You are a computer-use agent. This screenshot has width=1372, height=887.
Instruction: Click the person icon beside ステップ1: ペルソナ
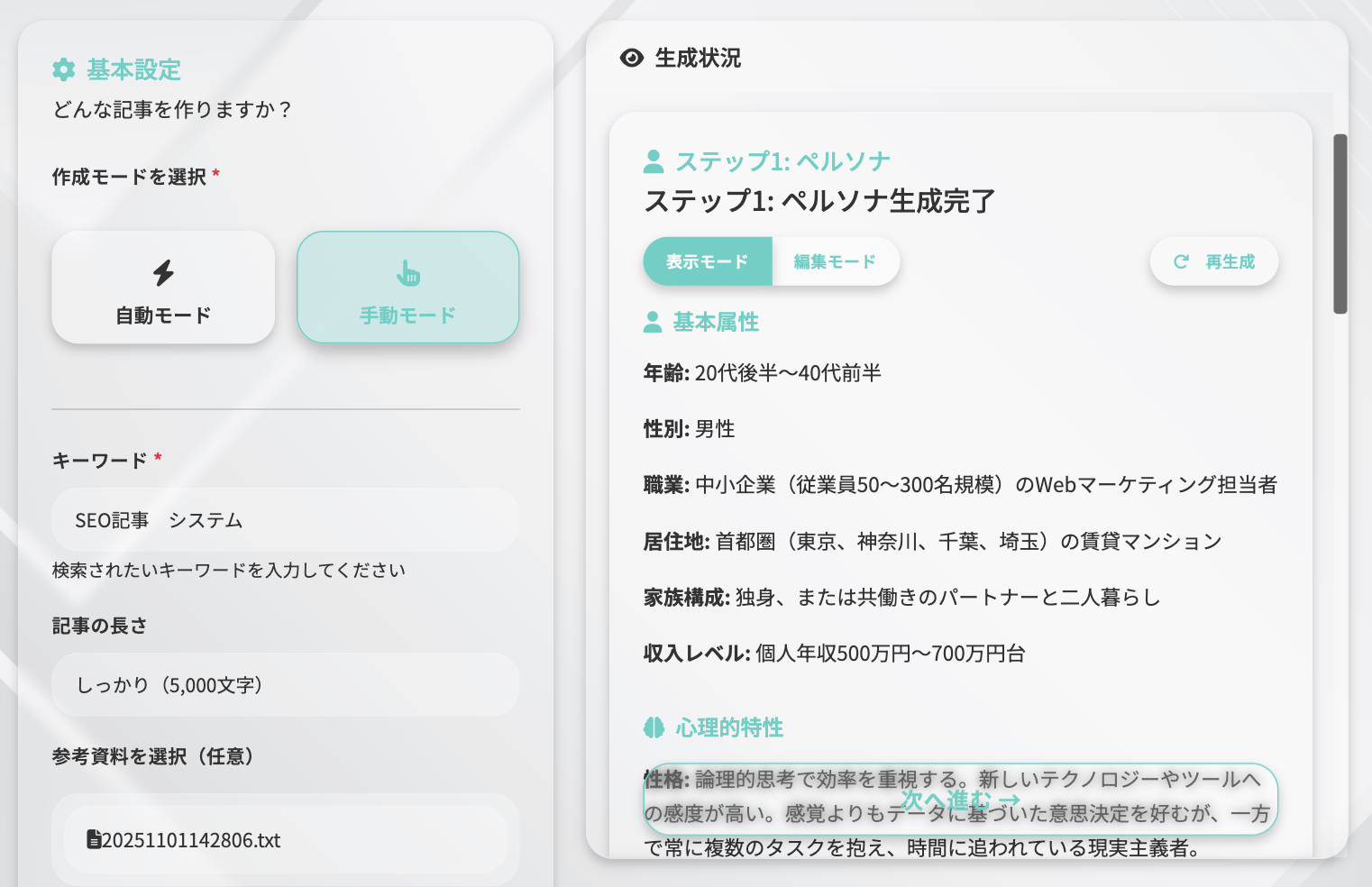pyautogui.click(x=654, y=160)
